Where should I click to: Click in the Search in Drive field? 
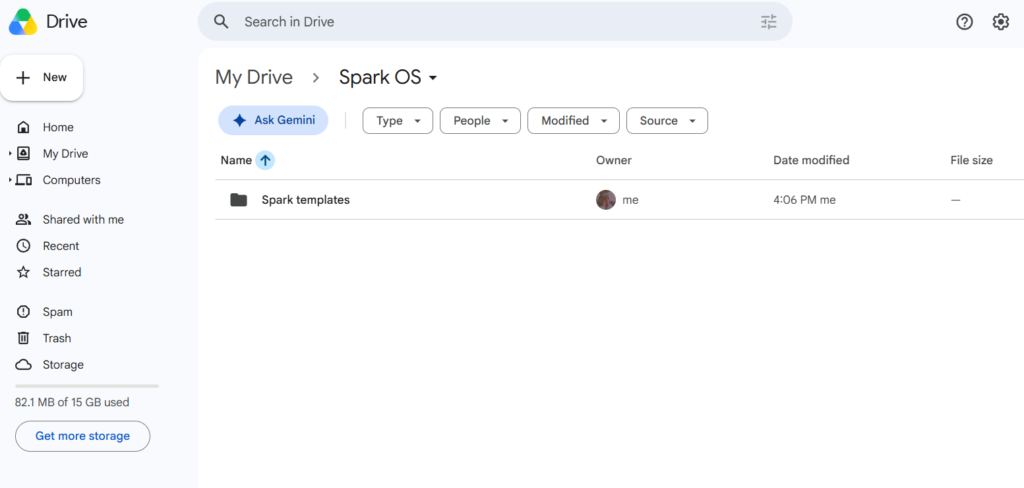495,22
